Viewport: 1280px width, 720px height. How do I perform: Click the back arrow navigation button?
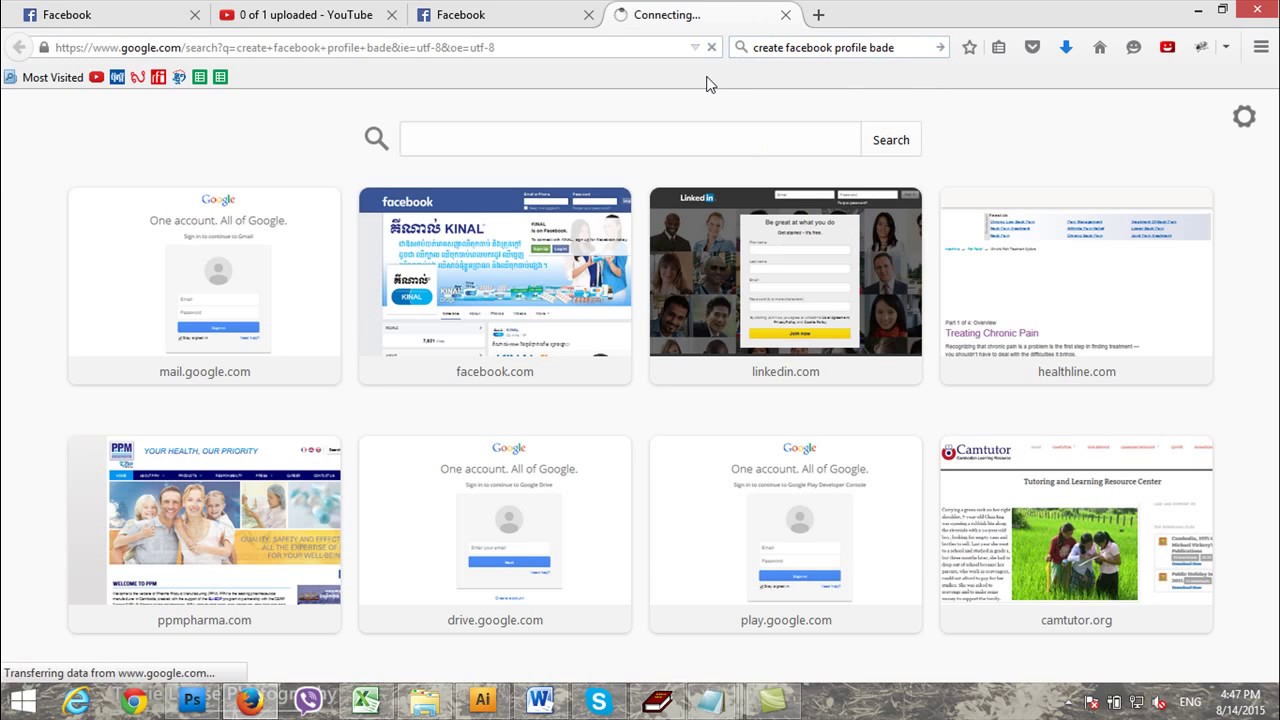tap(18, 47)
